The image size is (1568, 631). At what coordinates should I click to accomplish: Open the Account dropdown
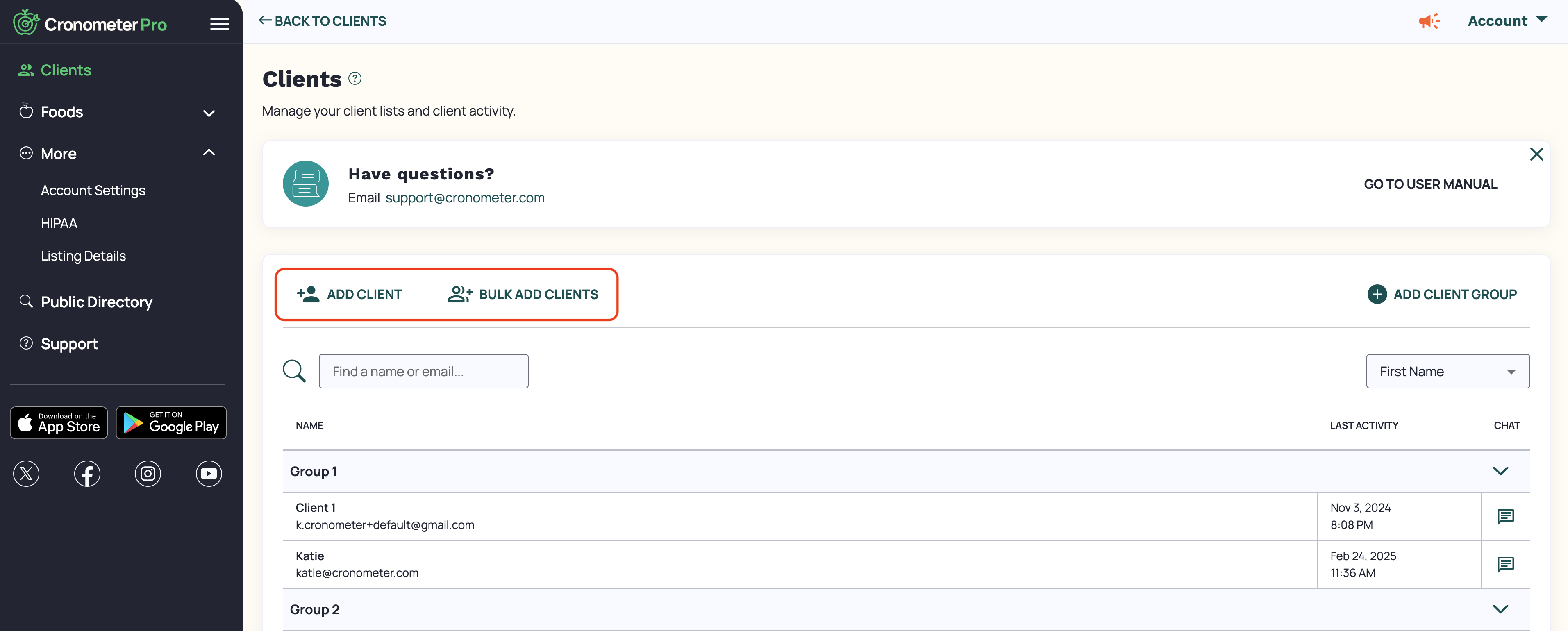pos(1507,21)
